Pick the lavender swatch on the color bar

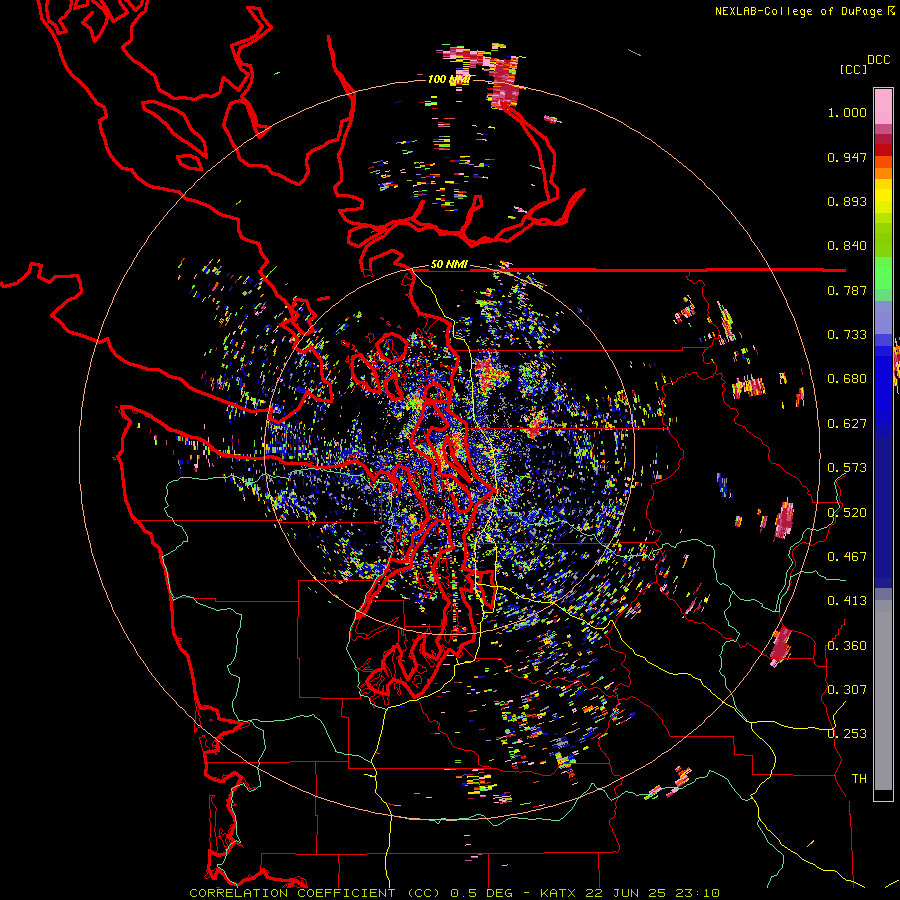pos(883,317)
